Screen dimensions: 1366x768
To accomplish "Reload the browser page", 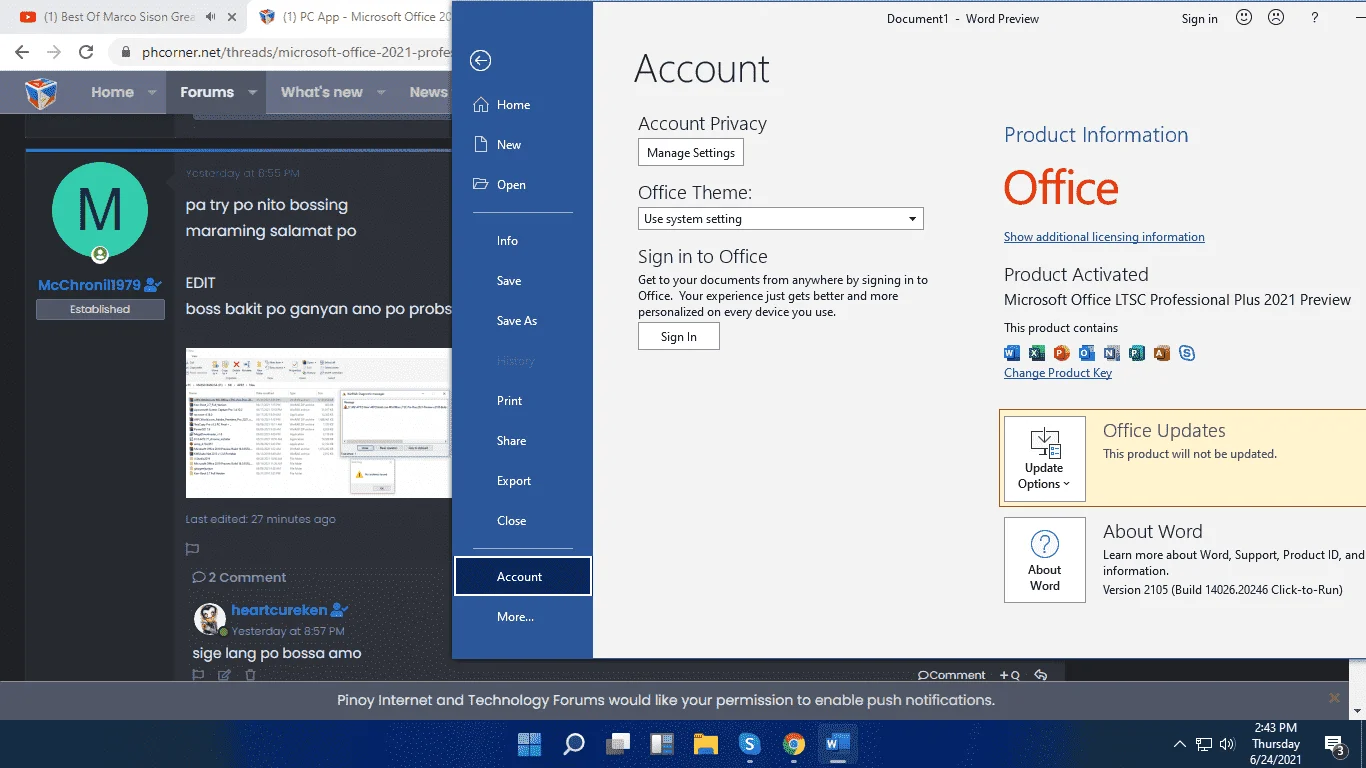I will pos(86,52).
